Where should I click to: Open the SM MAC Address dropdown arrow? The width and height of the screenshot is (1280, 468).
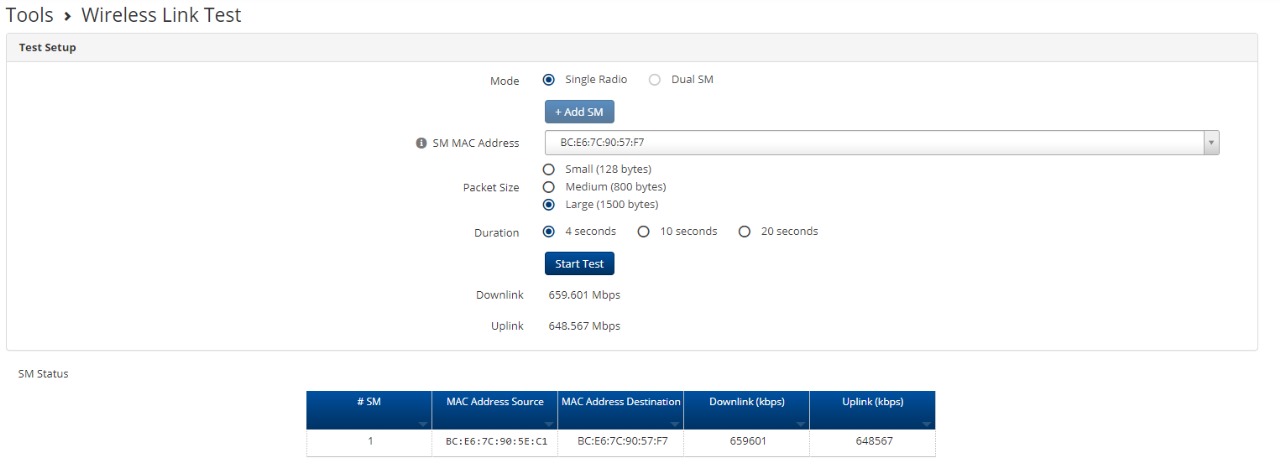coord(1211,143)
